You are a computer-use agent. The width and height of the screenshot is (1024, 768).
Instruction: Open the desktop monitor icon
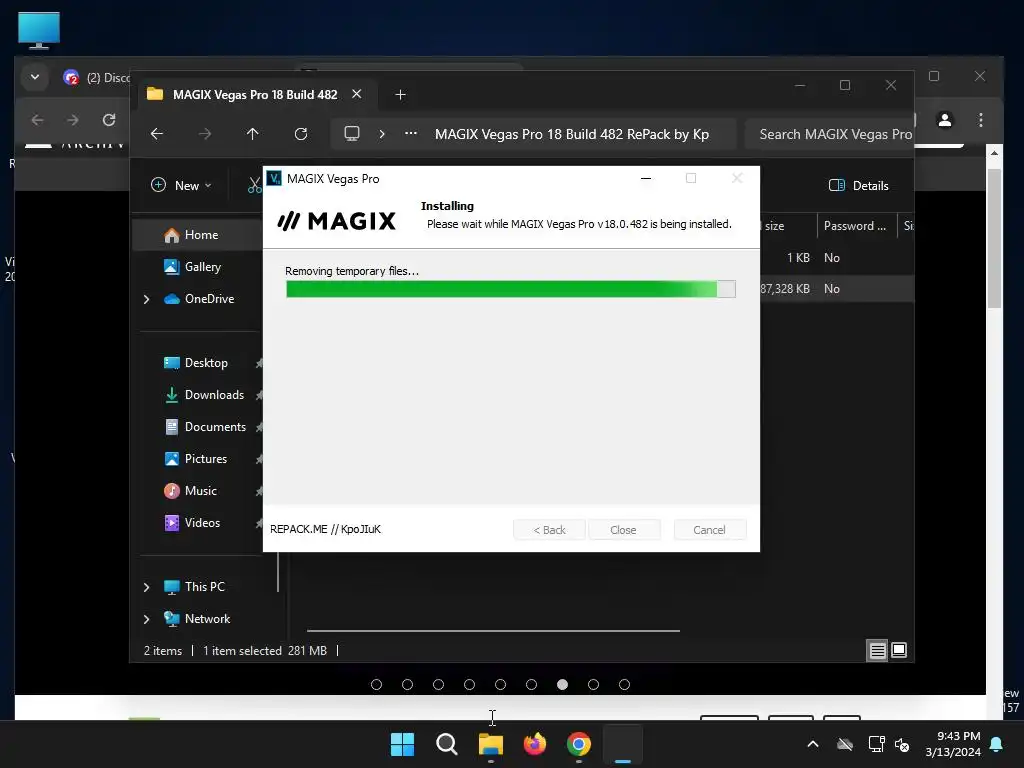click(x=39, y=30)
